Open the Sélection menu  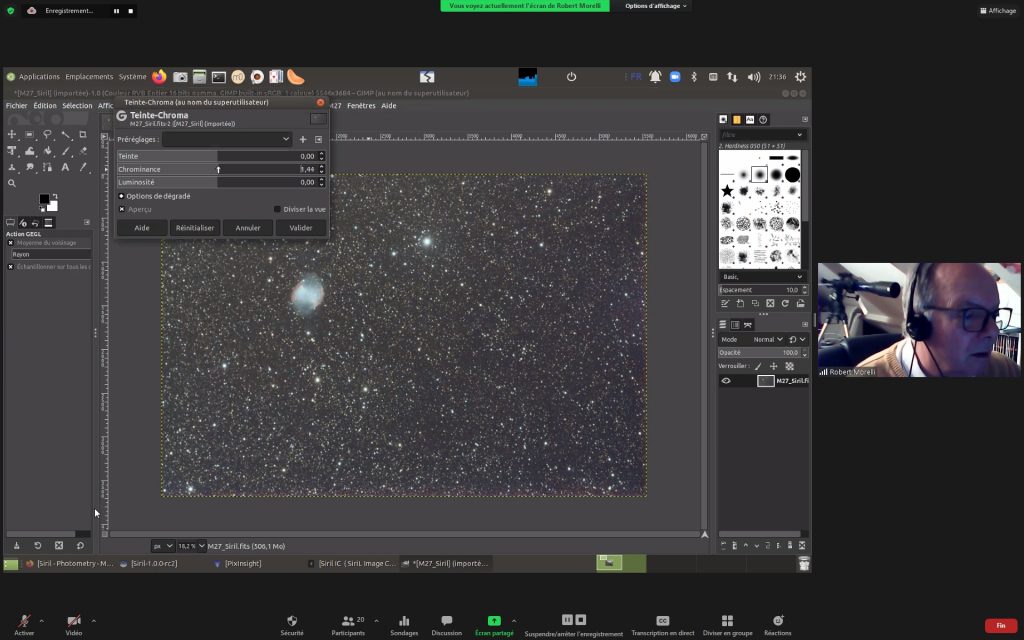tap(77, 106)
